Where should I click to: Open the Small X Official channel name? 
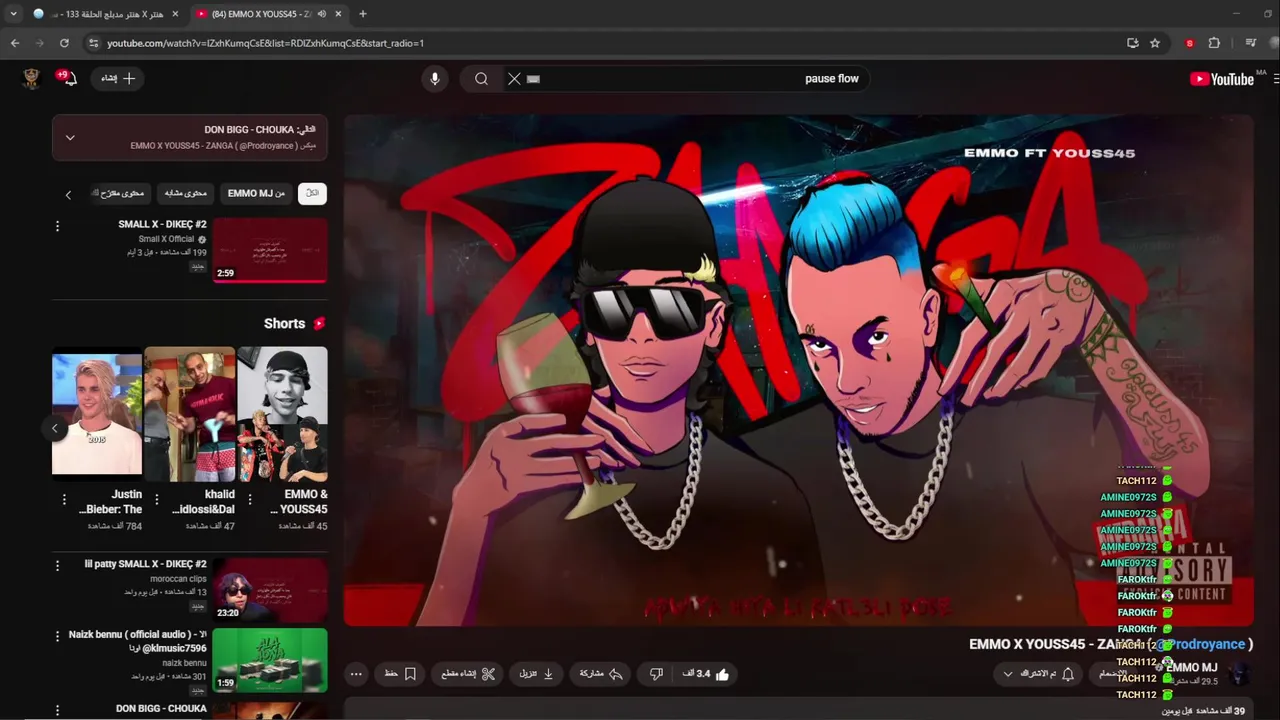[x=166, y=239]
